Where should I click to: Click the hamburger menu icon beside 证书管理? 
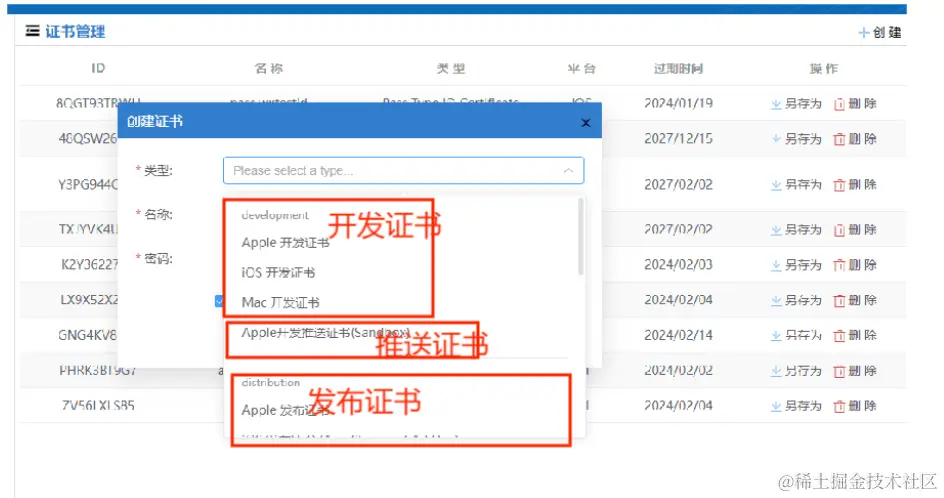click(32, 31)
